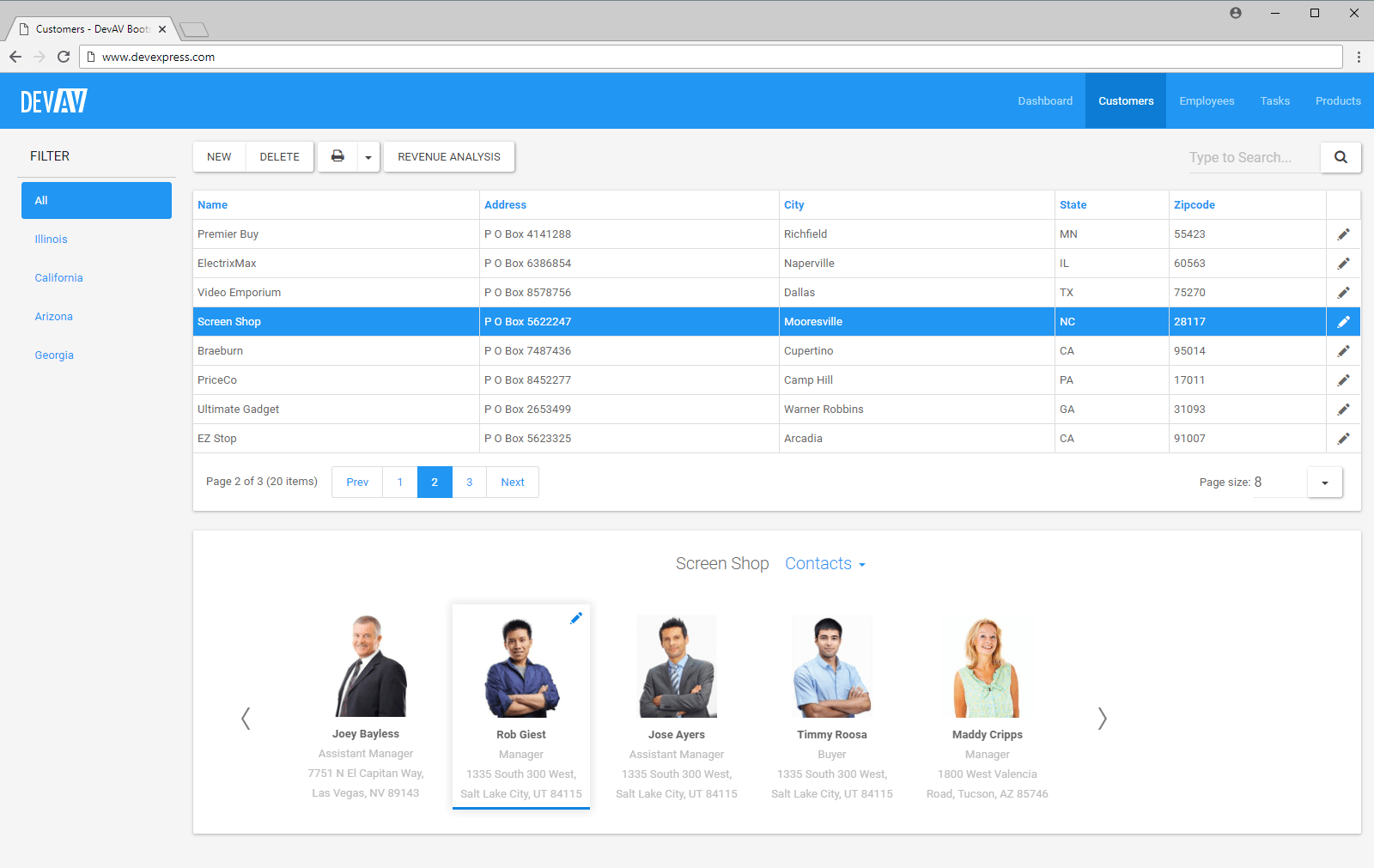The width and height of the screenshot is (1374, 868).
Task: Switch to the Employees tab
Action: click(1206, 100)
